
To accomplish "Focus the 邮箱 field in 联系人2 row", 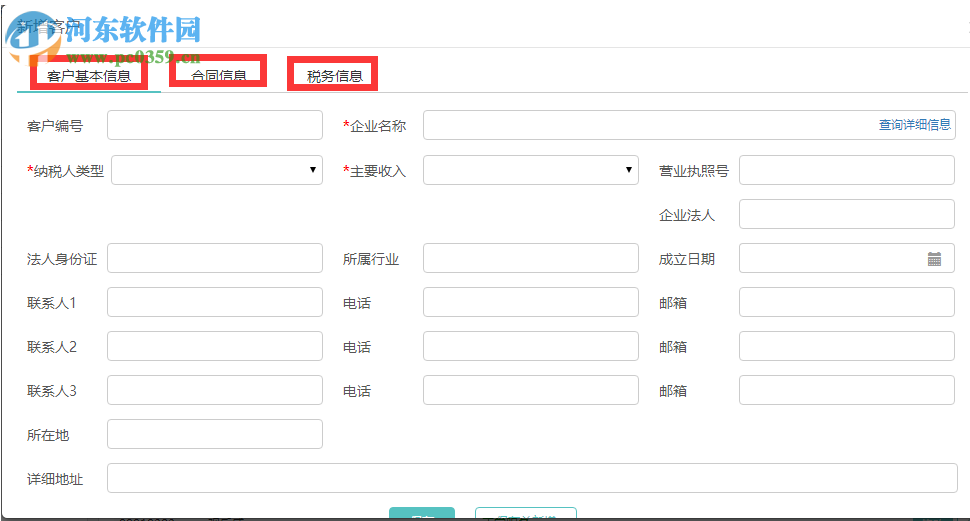I will [847, 346].
